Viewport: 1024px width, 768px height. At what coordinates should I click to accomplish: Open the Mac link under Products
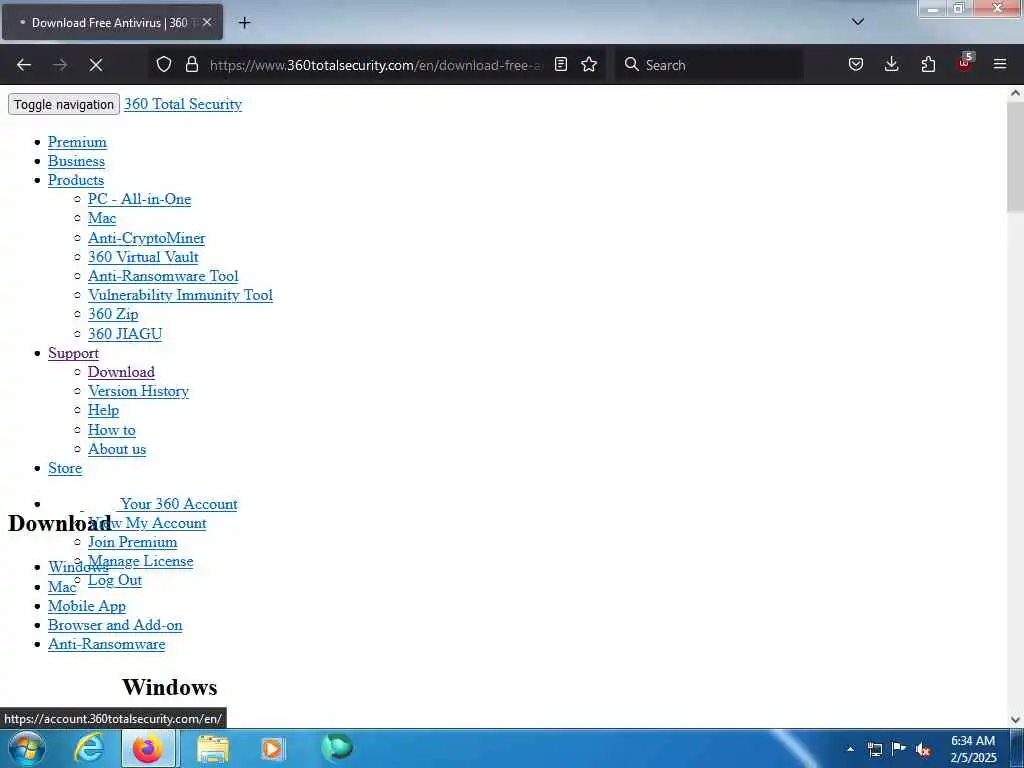(102, 218)
